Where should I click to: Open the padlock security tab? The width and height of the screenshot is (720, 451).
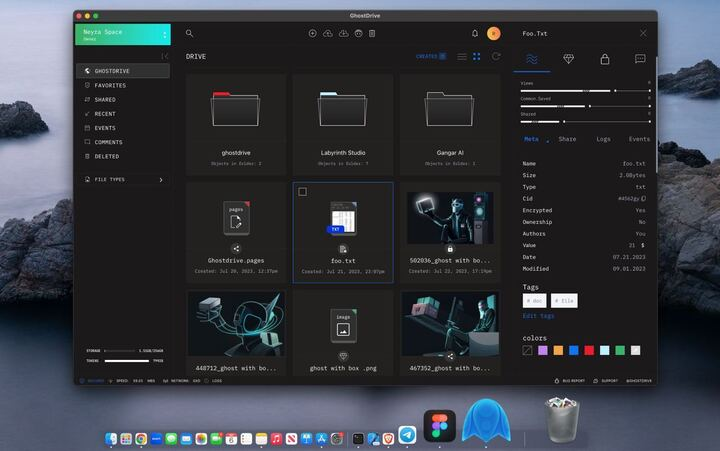[x=604, y=59]
